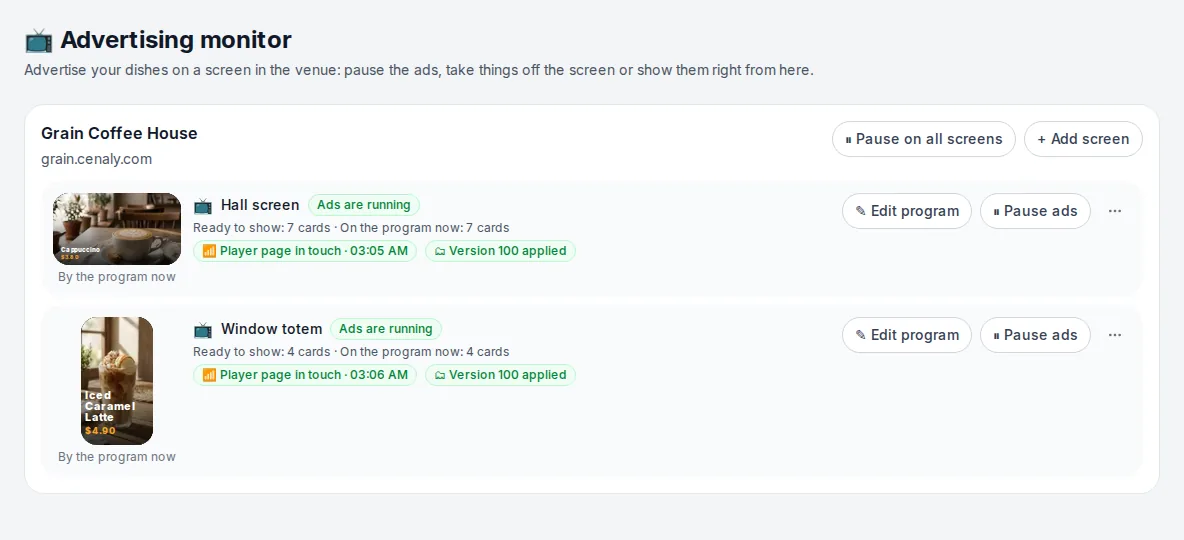Image resolution: width=1184 pixels, height=540 pixels.
Task: Pause ads on Hall screen
Action: [x=1035, y=211]
